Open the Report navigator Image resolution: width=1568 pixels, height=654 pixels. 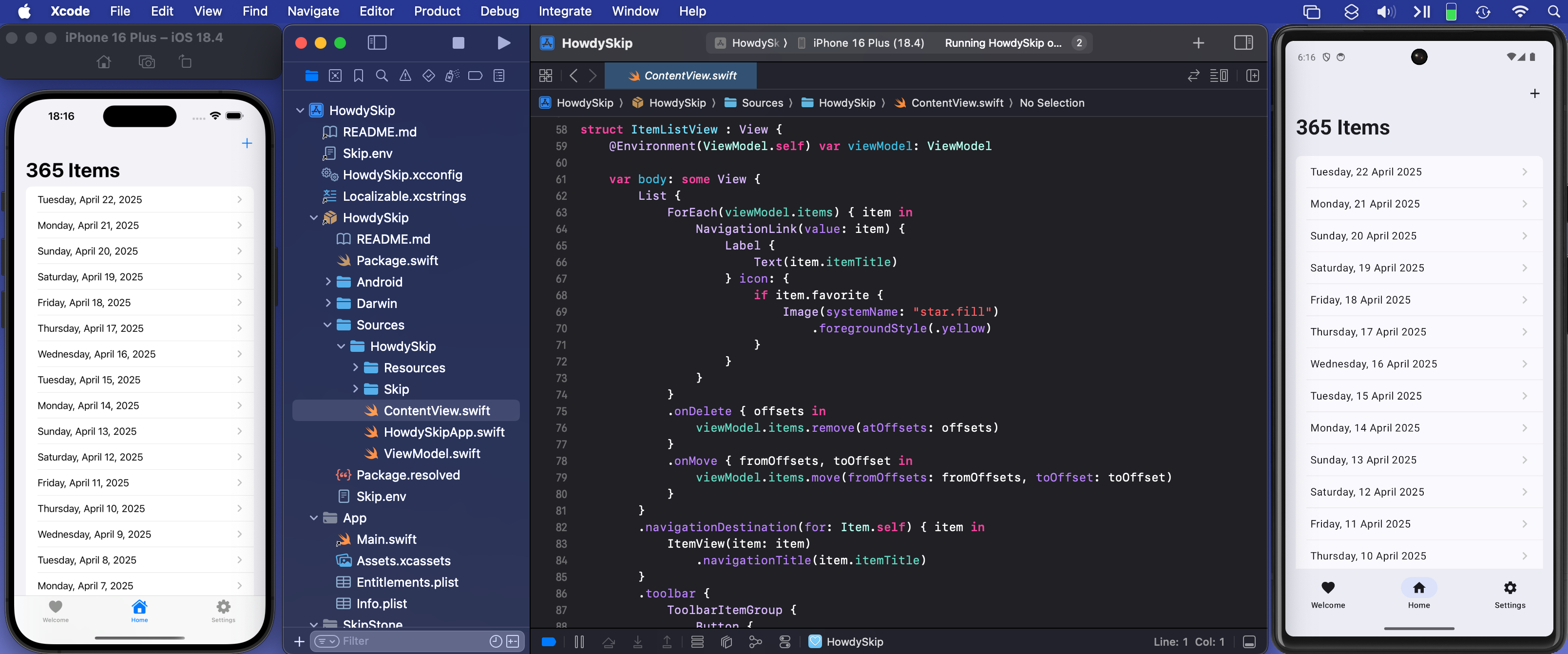point(499,76)
